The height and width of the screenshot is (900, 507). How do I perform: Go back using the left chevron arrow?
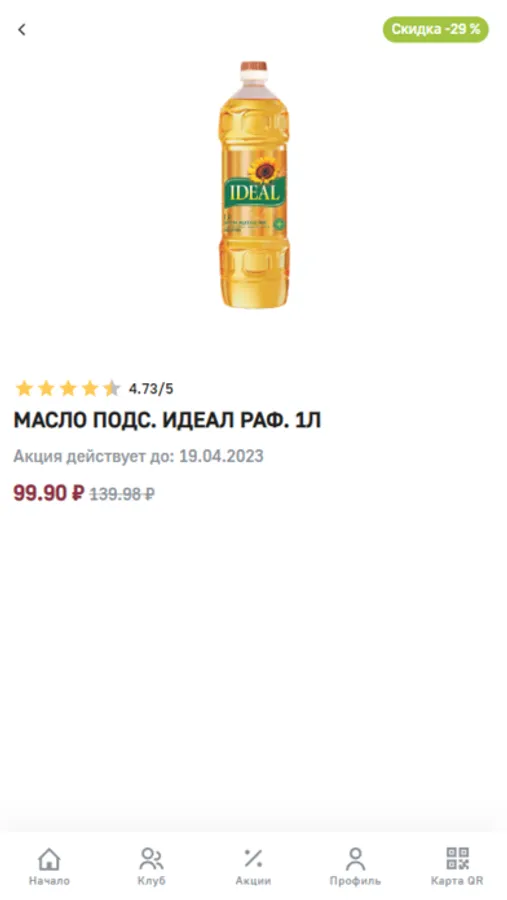point(22,29)
